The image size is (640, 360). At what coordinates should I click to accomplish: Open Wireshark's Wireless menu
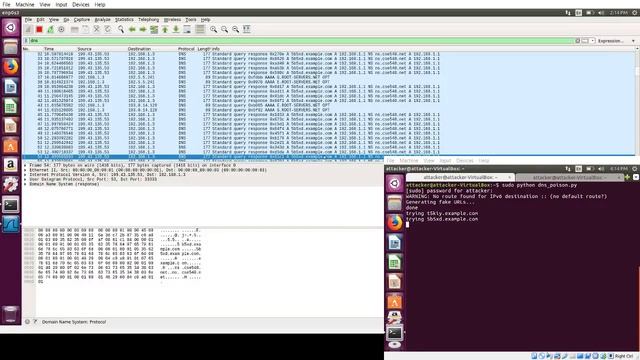click(x=172, y=20)
